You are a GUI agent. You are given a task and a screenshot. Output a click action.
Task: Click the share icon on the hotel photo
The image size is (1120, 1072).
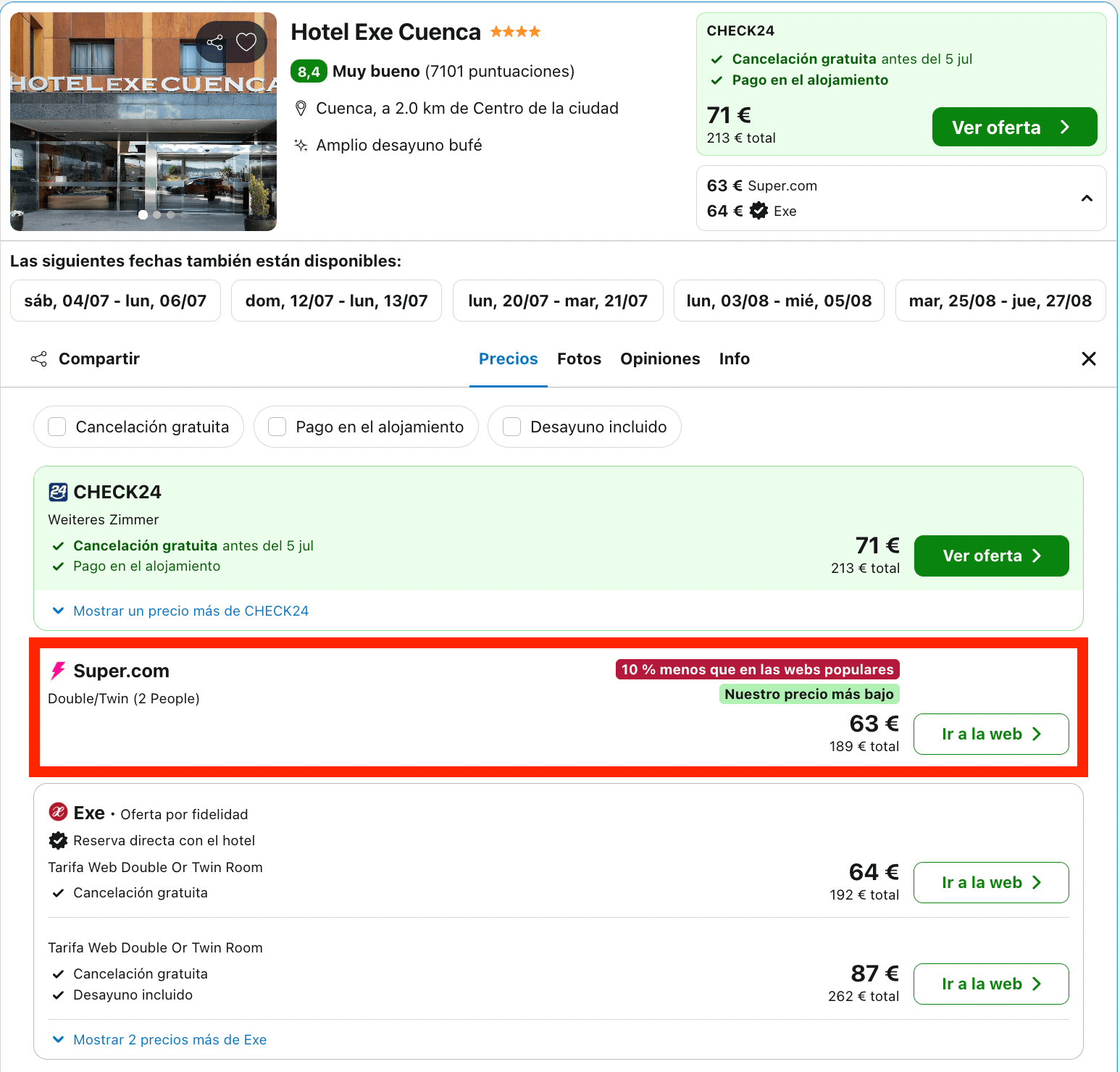[214, 42]
